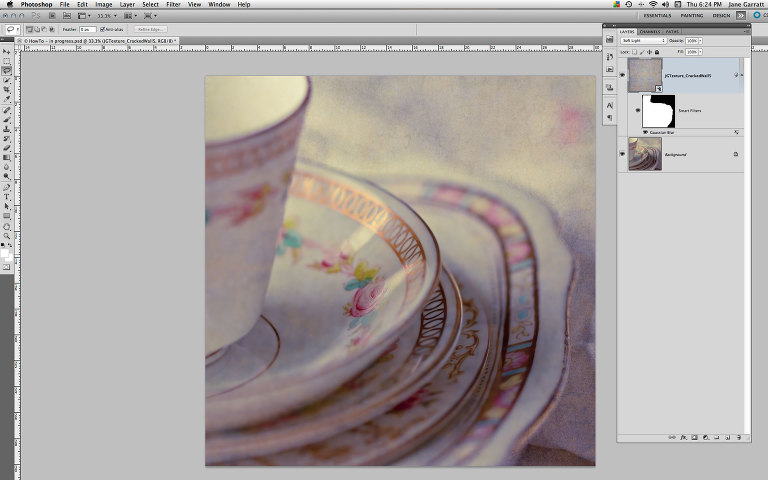The width and height of the screenshot is (768, 480).
Task: Click the link layers icon in Layers panel
Action: click(672, 437)
